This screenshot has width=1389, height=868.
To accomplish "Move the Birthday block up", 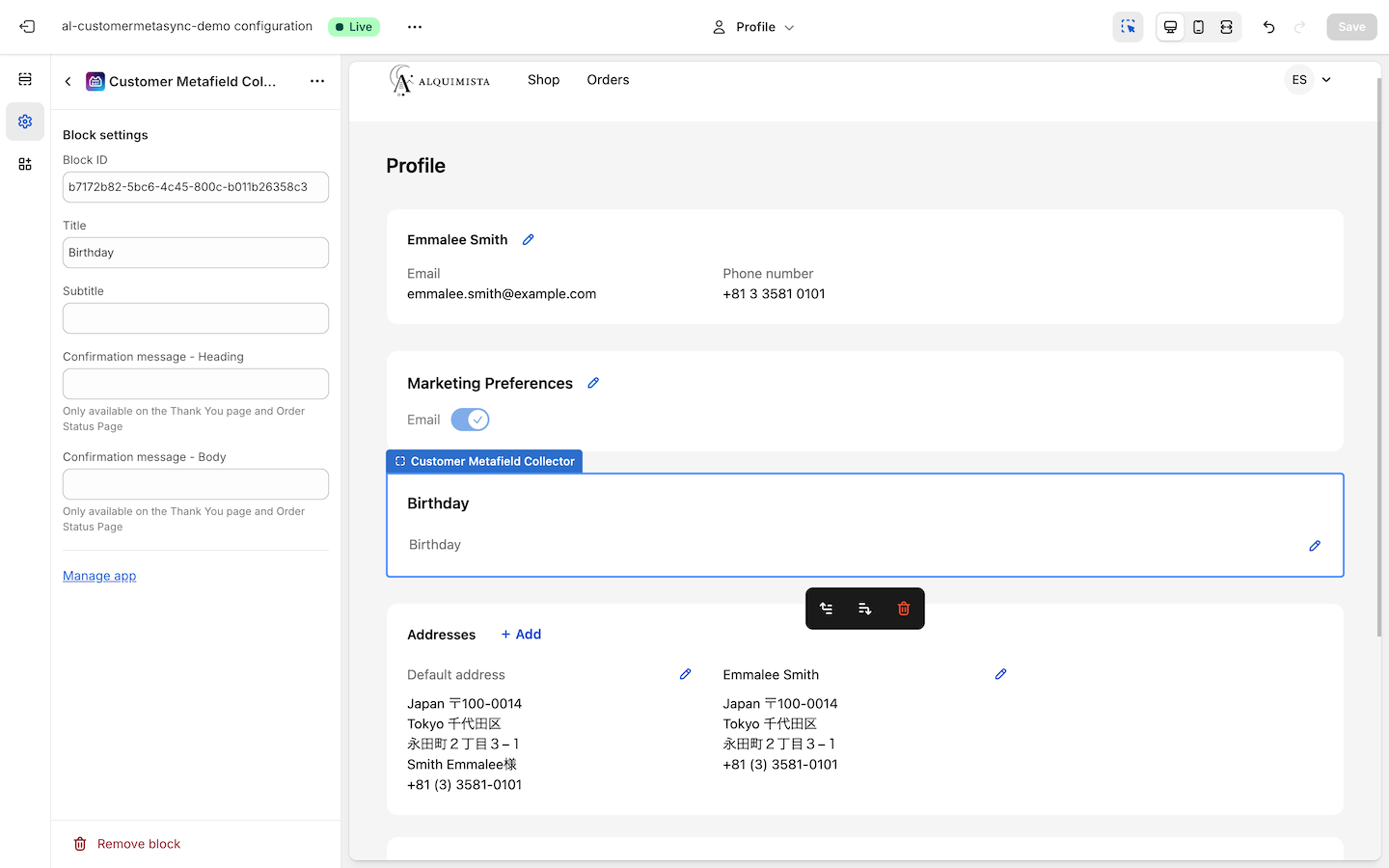I will [827, 609].
